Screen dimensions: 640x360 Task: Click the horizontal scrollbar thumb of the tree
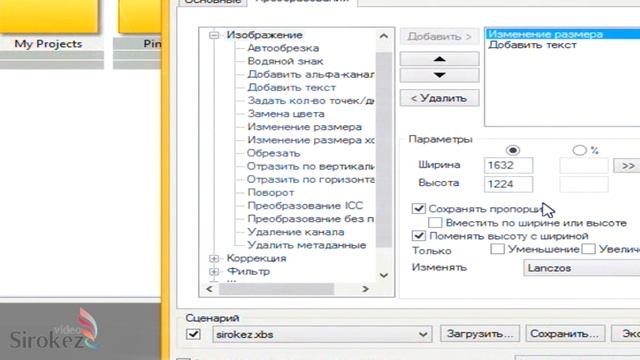pos(276,289)
